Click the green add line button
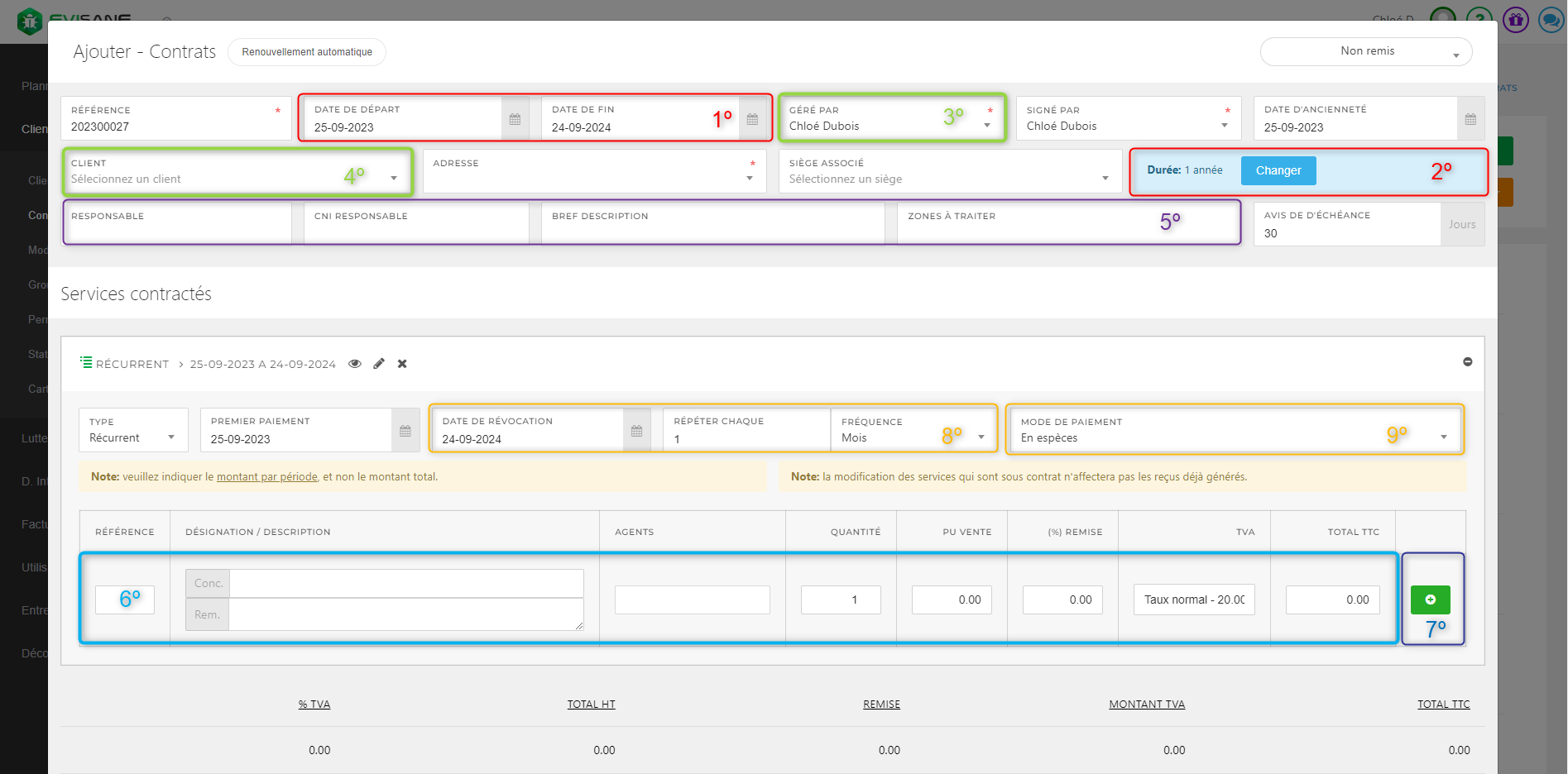Viewport: 1568px width, 774px height. pos(1430,600)
